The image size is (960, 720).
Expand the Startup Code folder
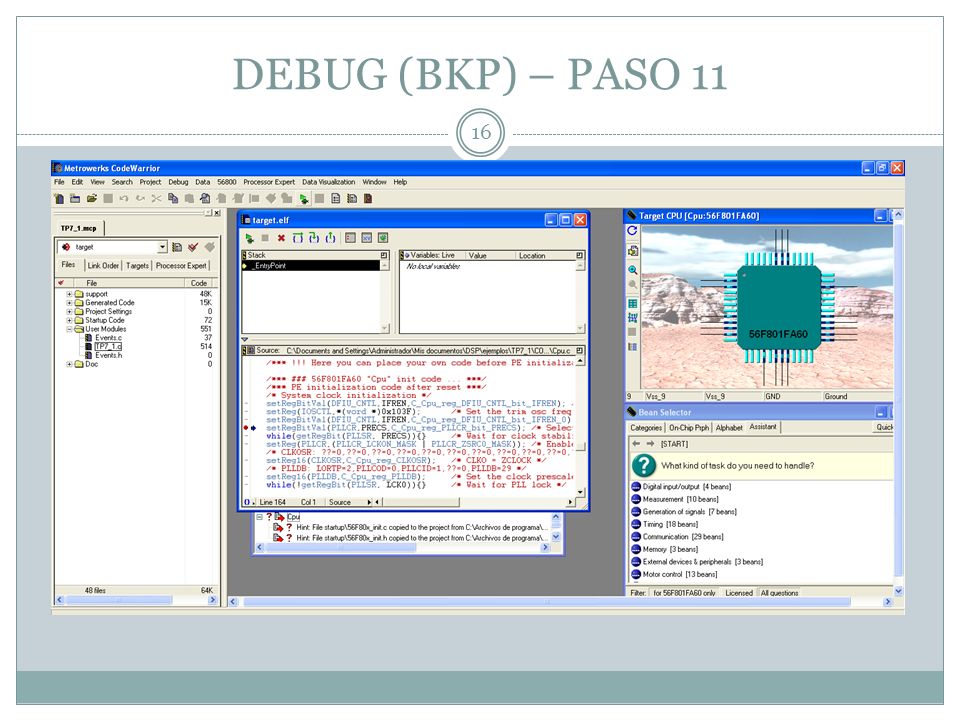pos(69,320)
